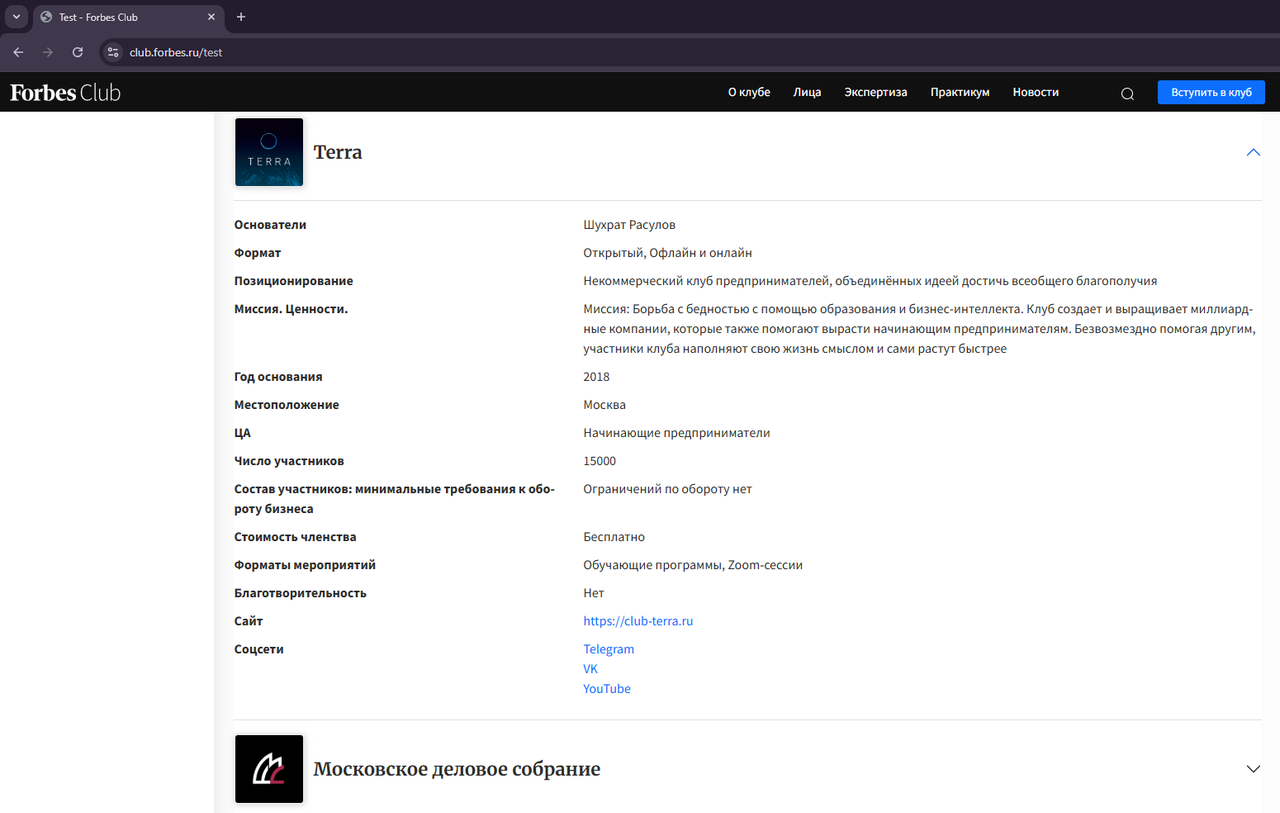The image size is (1280, 813).
Task: Click the Миссия. Ценности. row label
Action: [291, 309]
